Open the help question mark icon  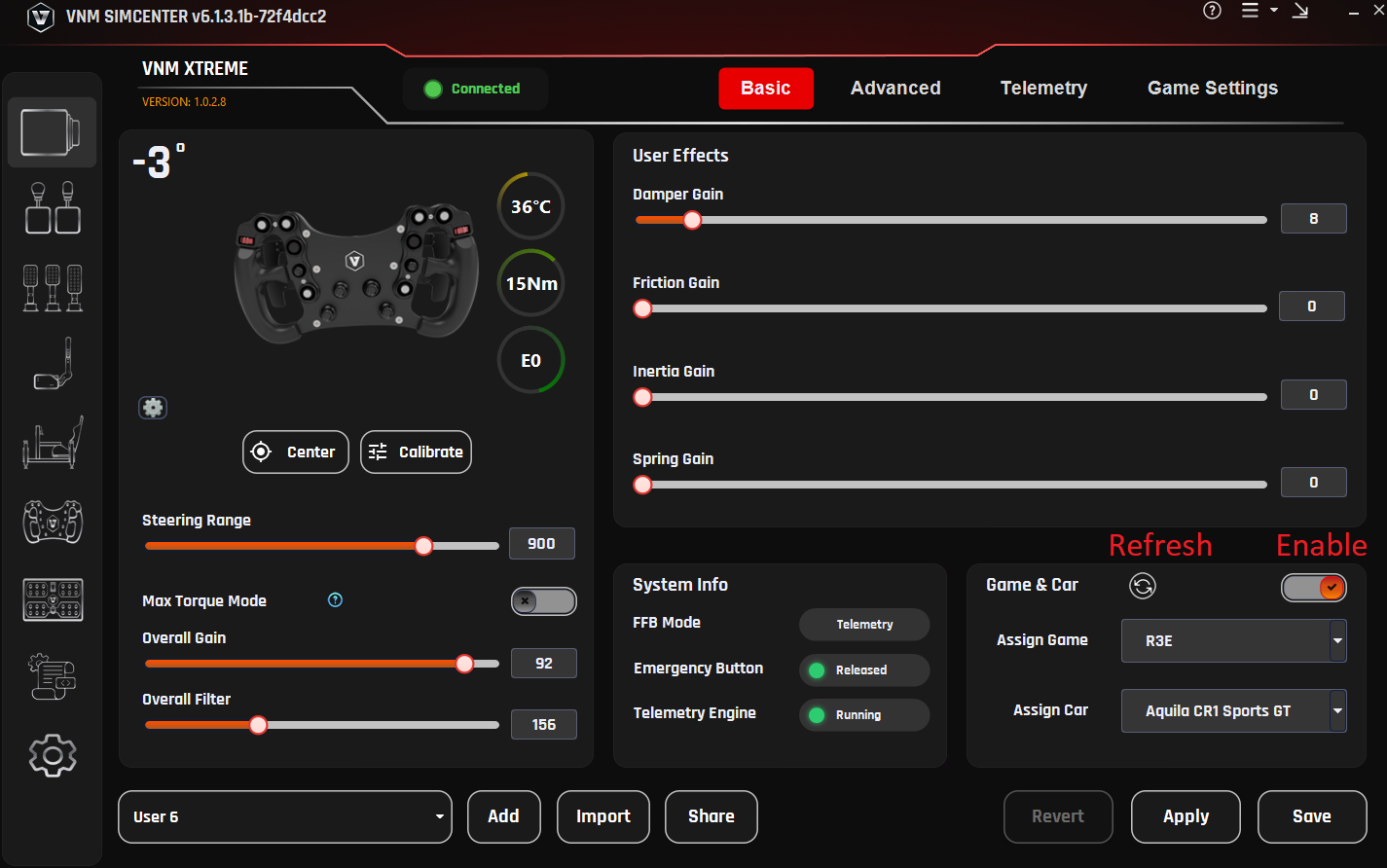(x=1212, y=11)
